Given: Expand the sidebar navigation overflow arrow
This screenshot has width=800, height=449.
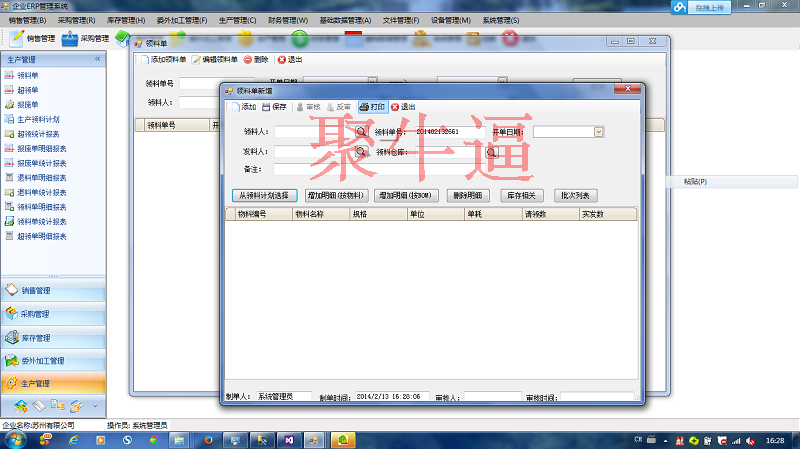Looking at the screenshot, I should coord(95,406).
